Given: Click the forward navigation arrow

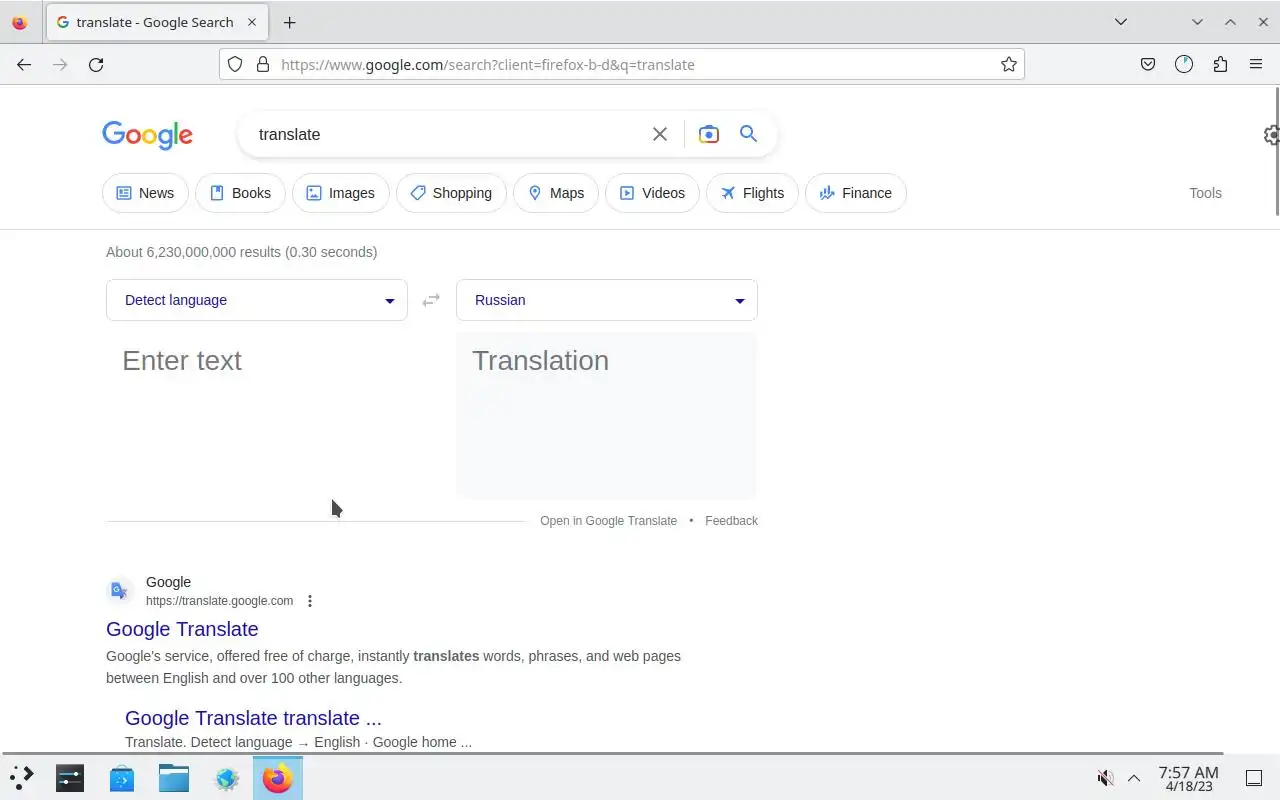Looking at the screenshot, I should tap(60, 64).
